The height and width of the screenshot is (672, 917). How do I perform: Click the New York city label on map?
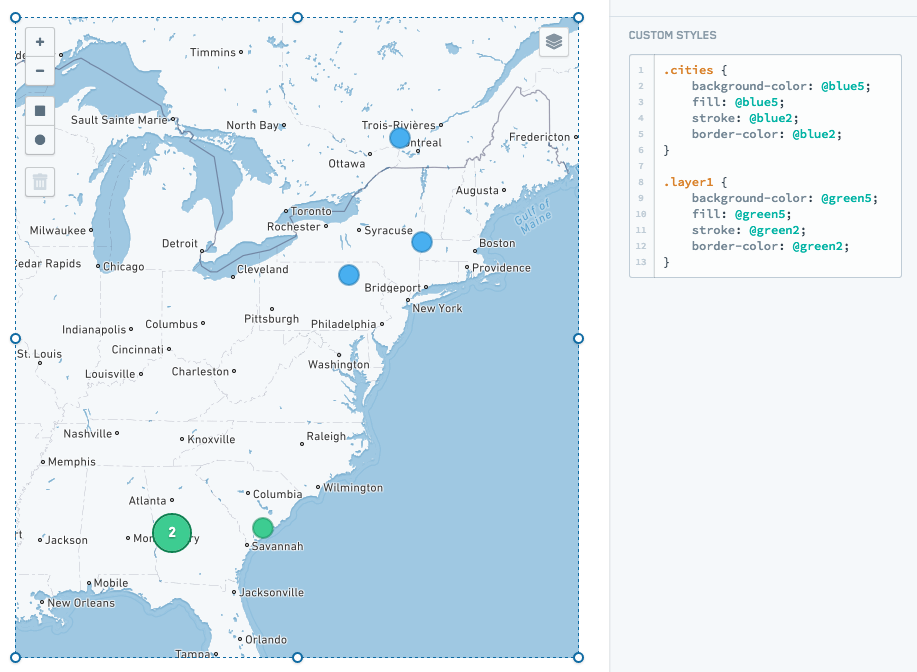click(x=437, y=308)
